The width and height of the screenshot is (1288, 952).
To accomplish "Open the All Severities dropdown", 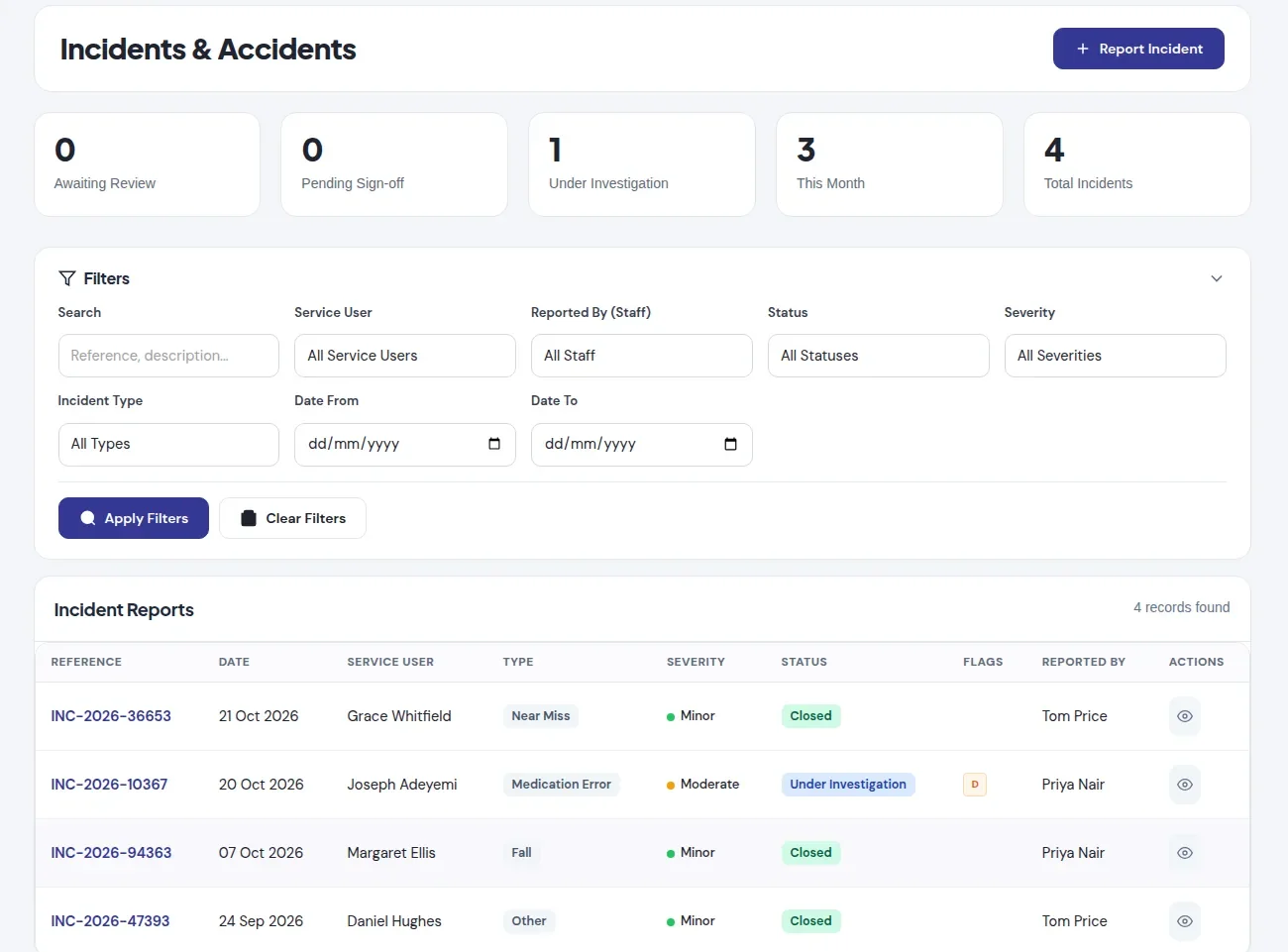I will [x=1116, y=356].
